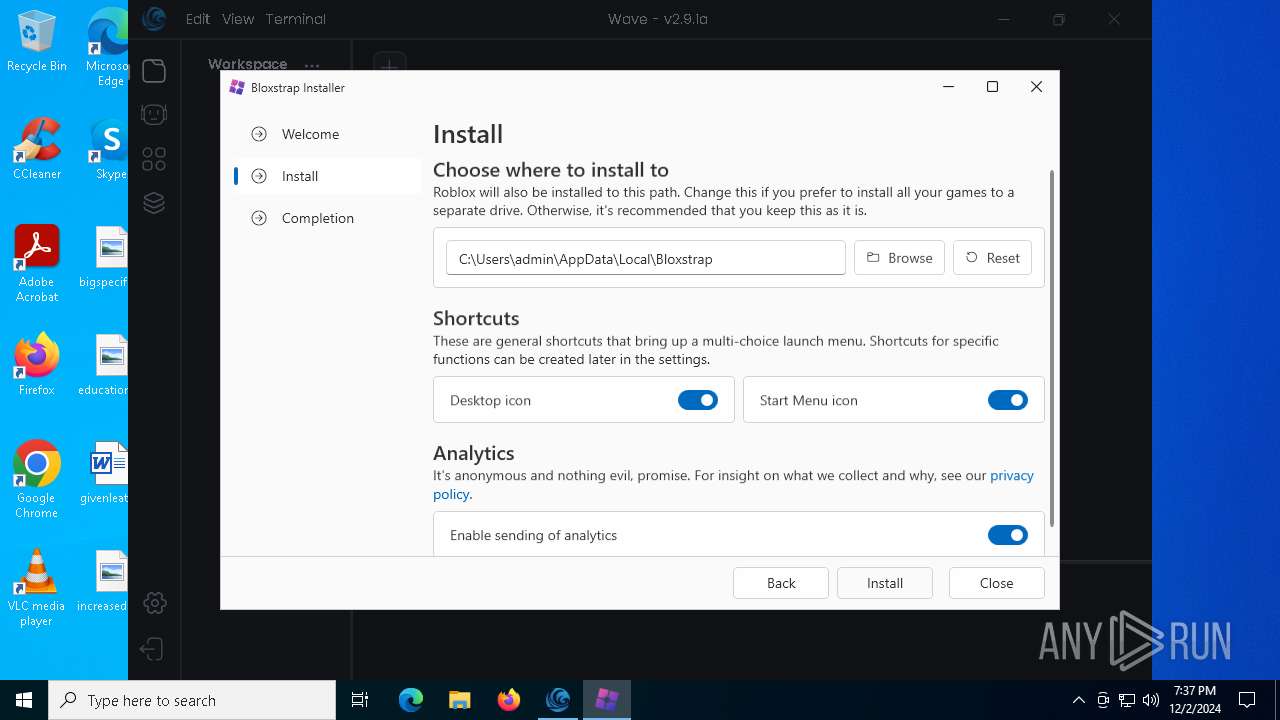Open the View menu in Wave

point(238,19)
